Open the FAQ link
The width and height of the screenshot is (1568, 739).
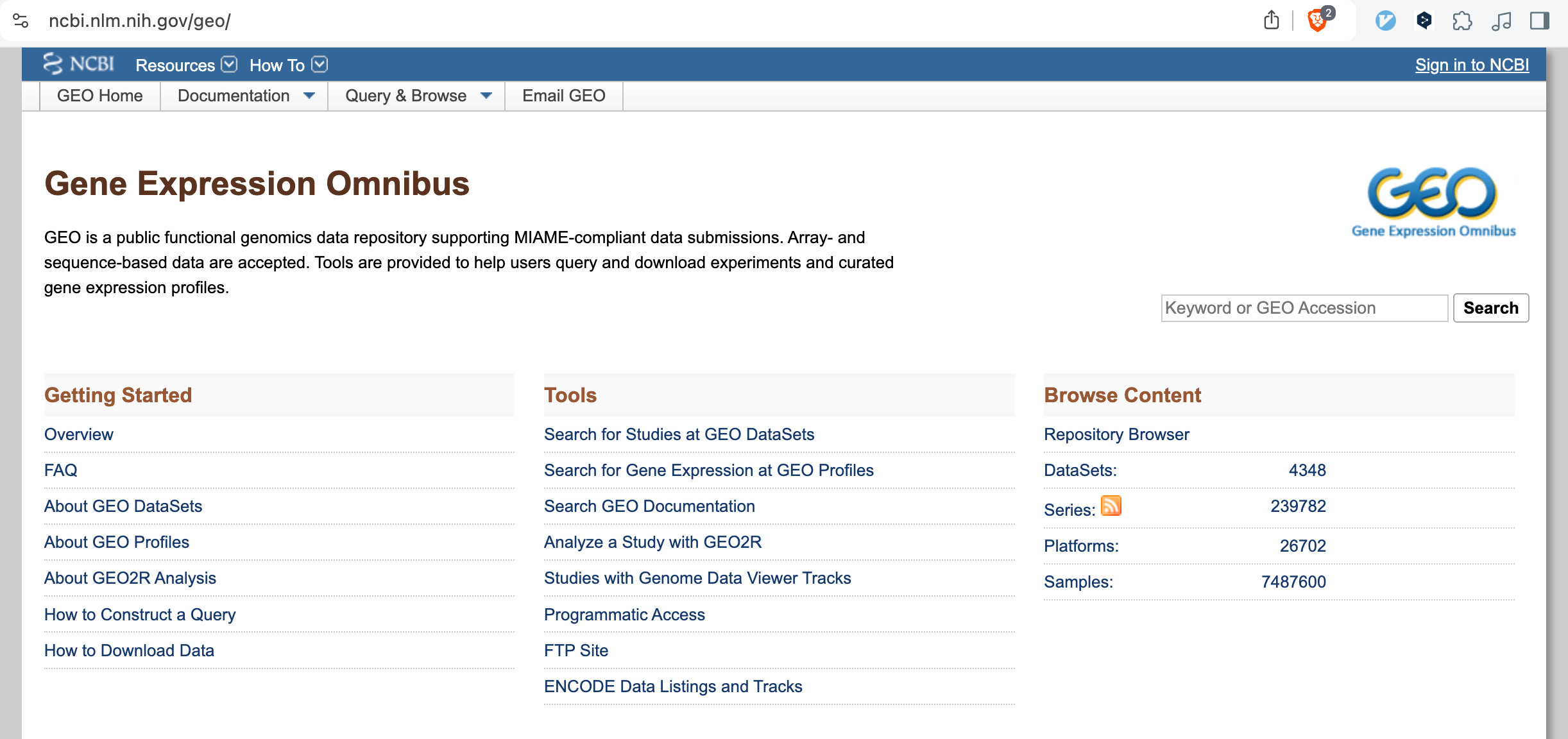tap(61, 470)
